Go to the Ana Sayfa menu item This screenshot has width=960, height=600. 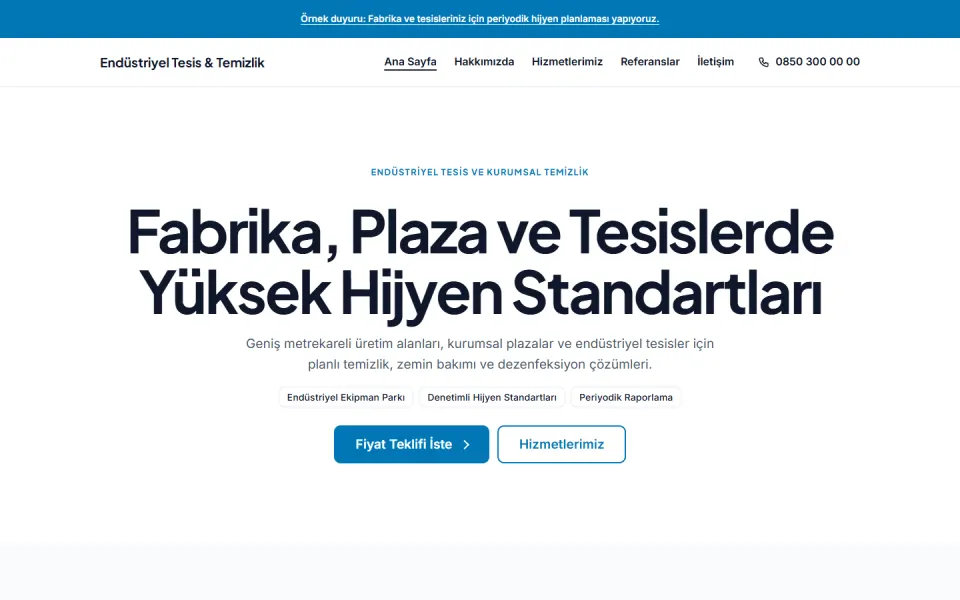point(410,62)
